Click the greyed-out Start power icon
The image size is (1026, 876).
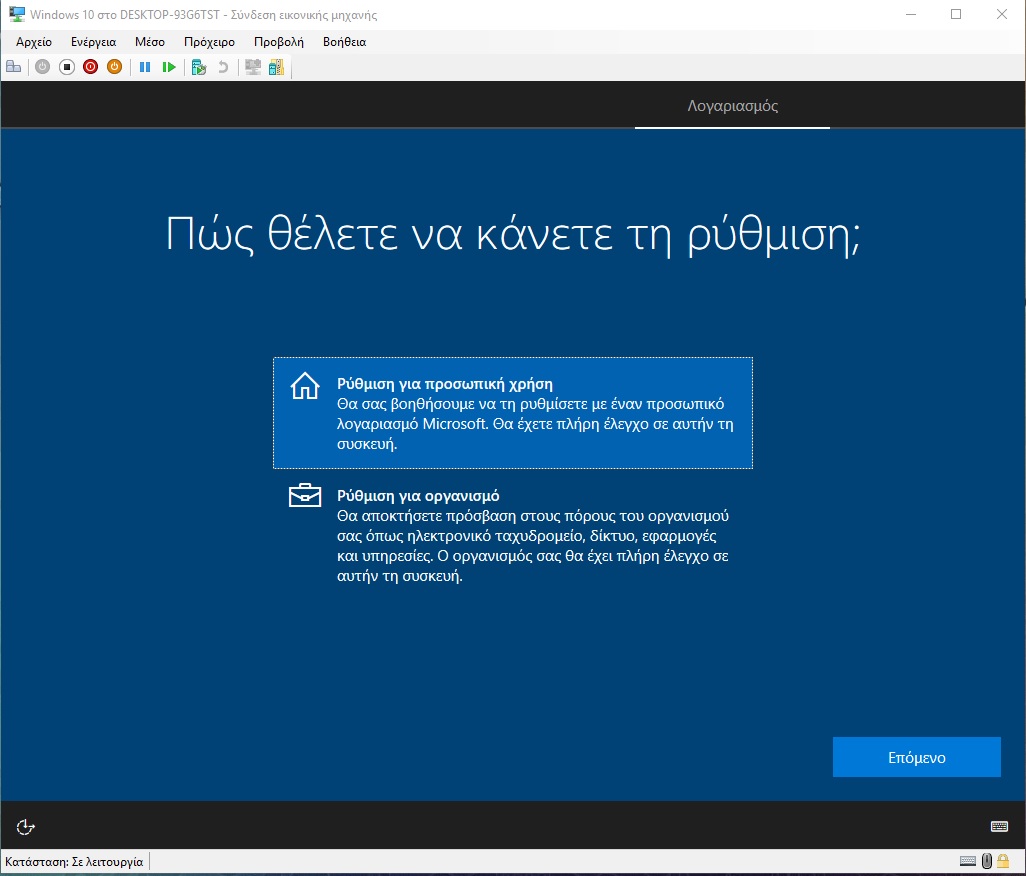point(43,67)
